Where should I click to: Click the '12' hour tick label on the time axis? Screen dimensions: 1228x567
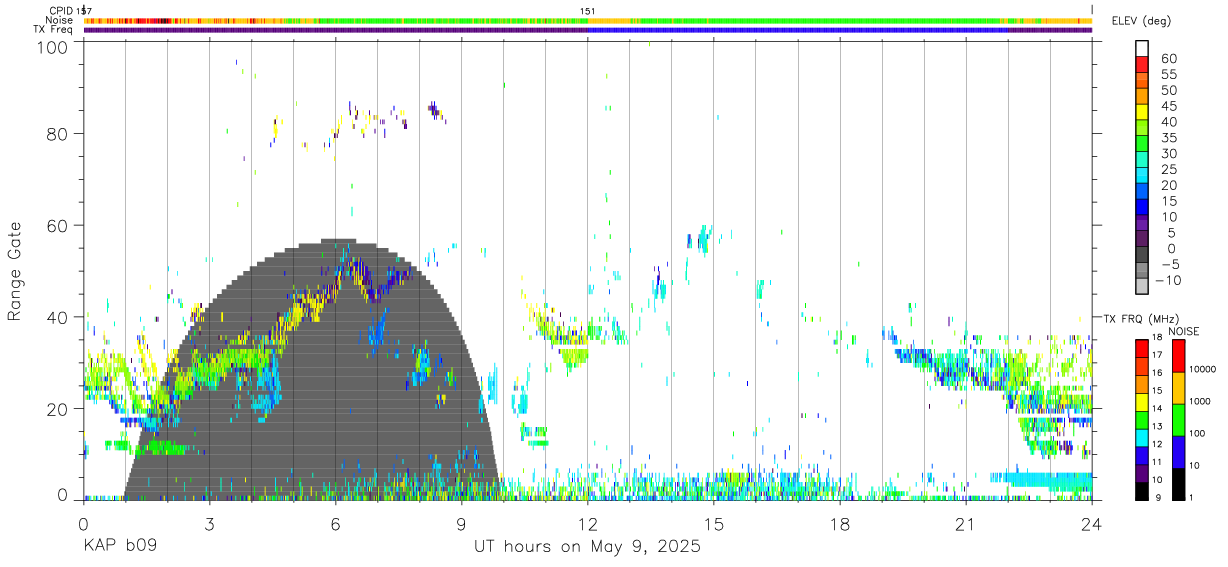588,523
